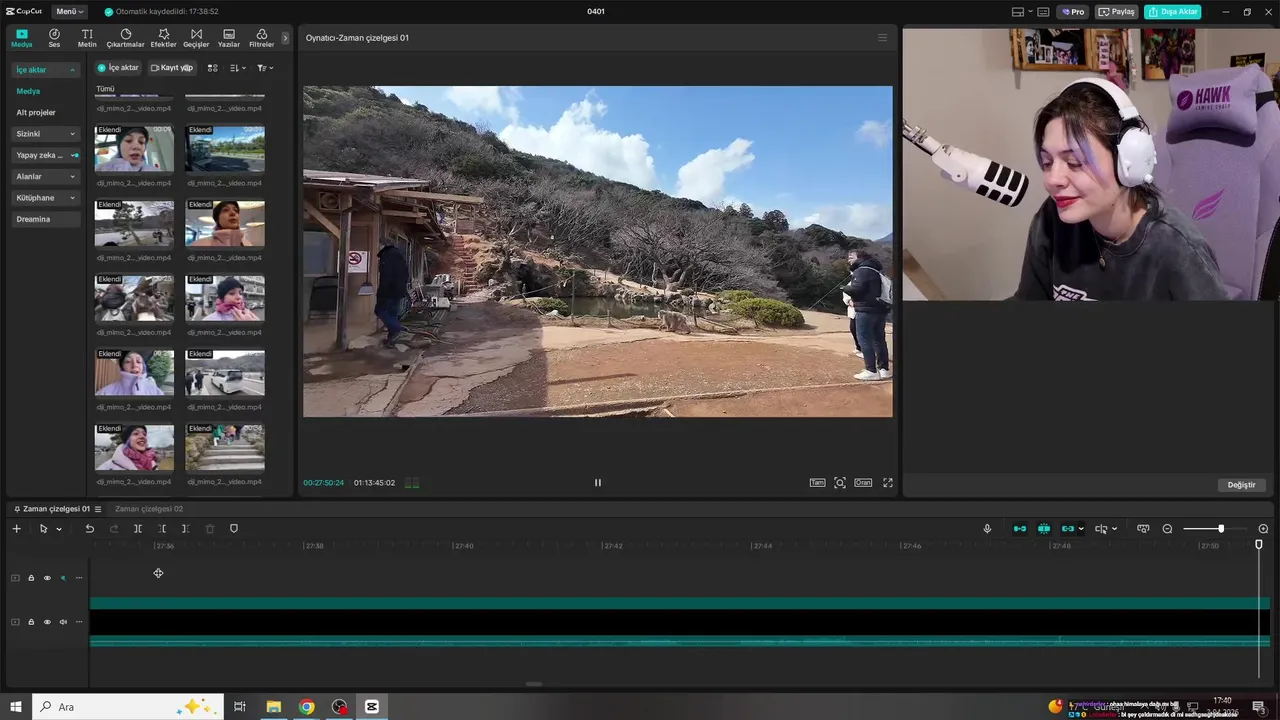Viewport: 1280px width, 720px height.
Task: Split the clip at the playhead
Action: 138,529
